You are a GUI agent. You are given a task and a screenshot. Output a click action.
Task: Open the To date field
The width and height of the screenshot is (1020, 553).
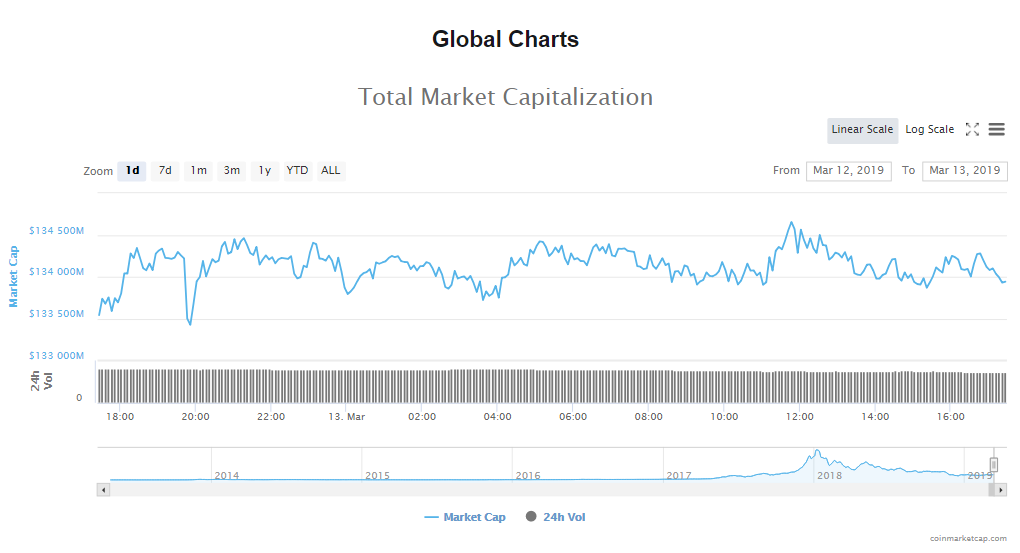click(964, 171)
